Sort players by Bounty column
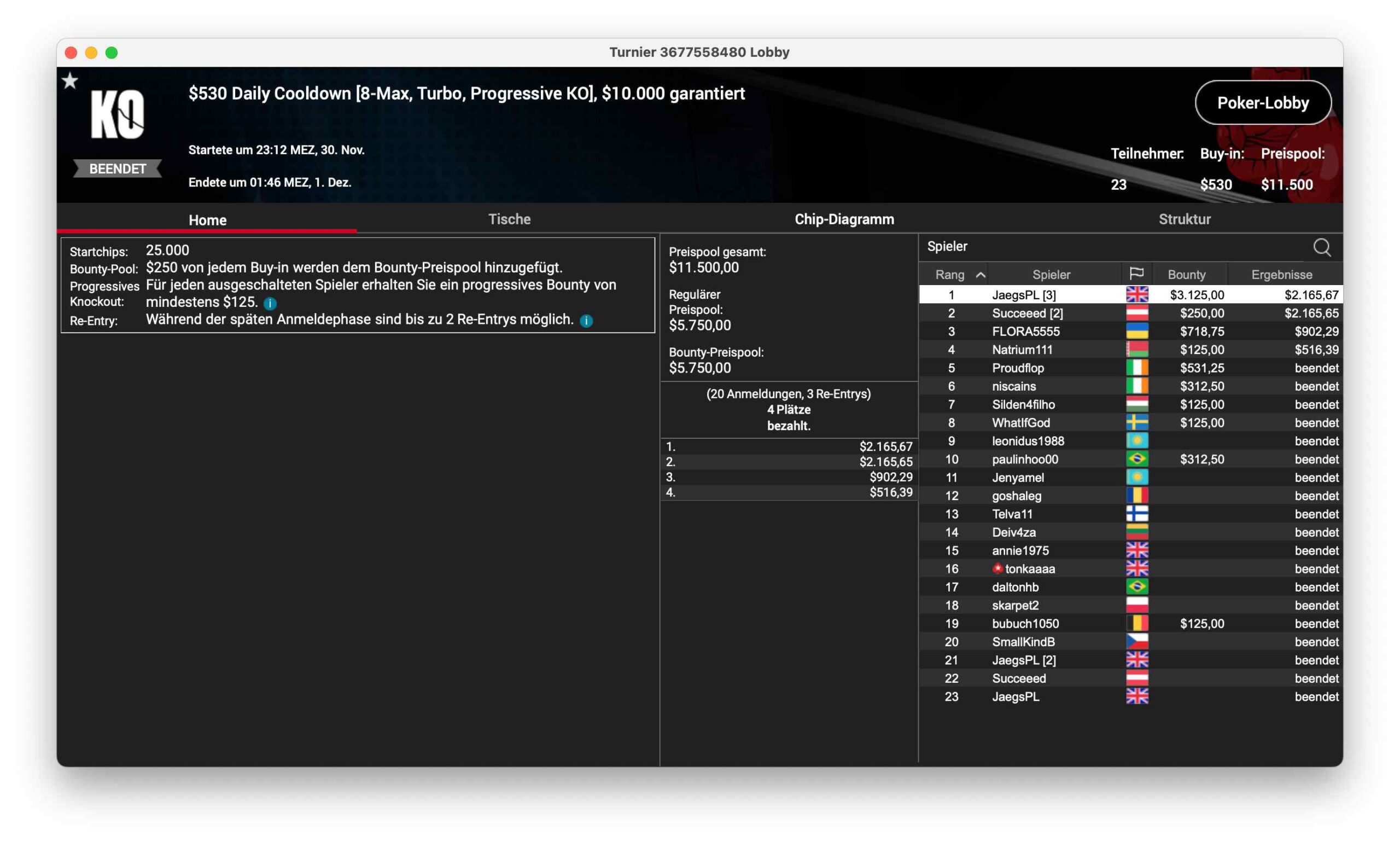1400x842 pixels. click(1186, 275)
